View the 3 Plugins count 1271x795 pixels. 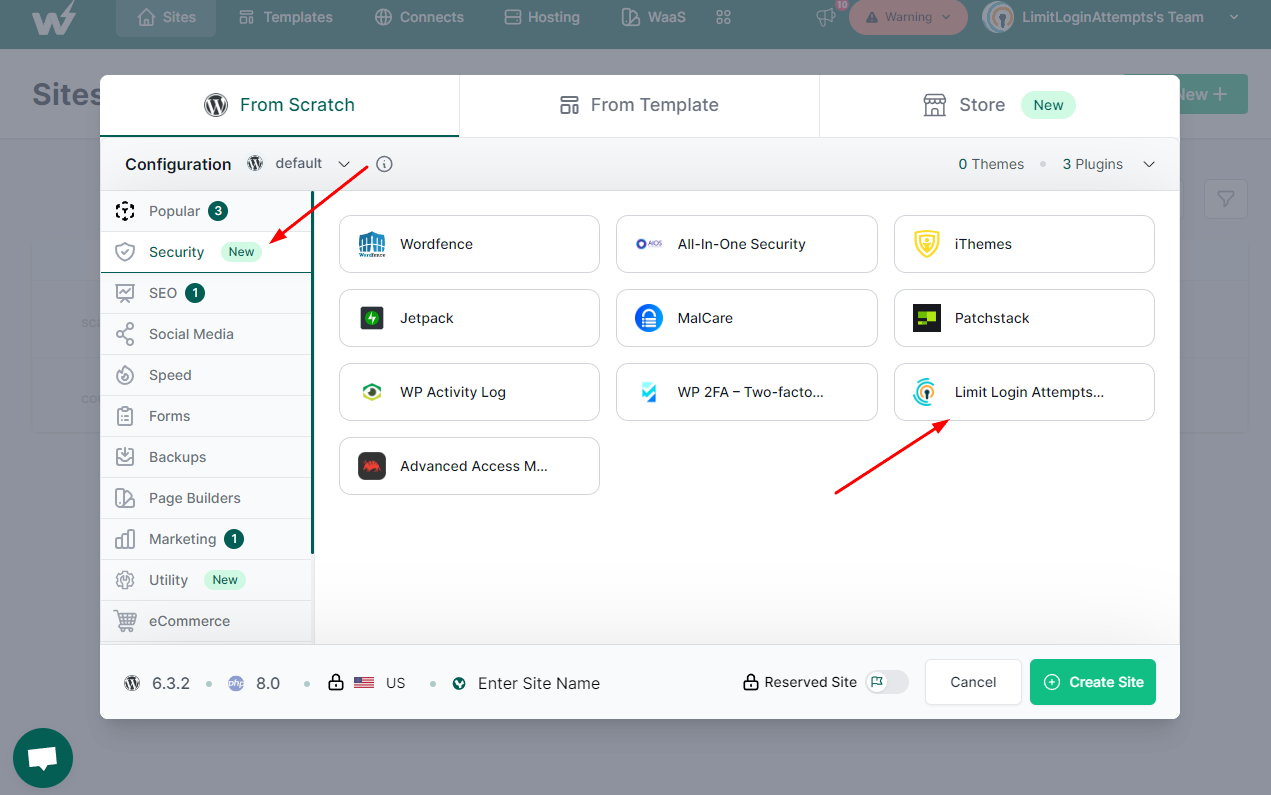[1092, 164]
